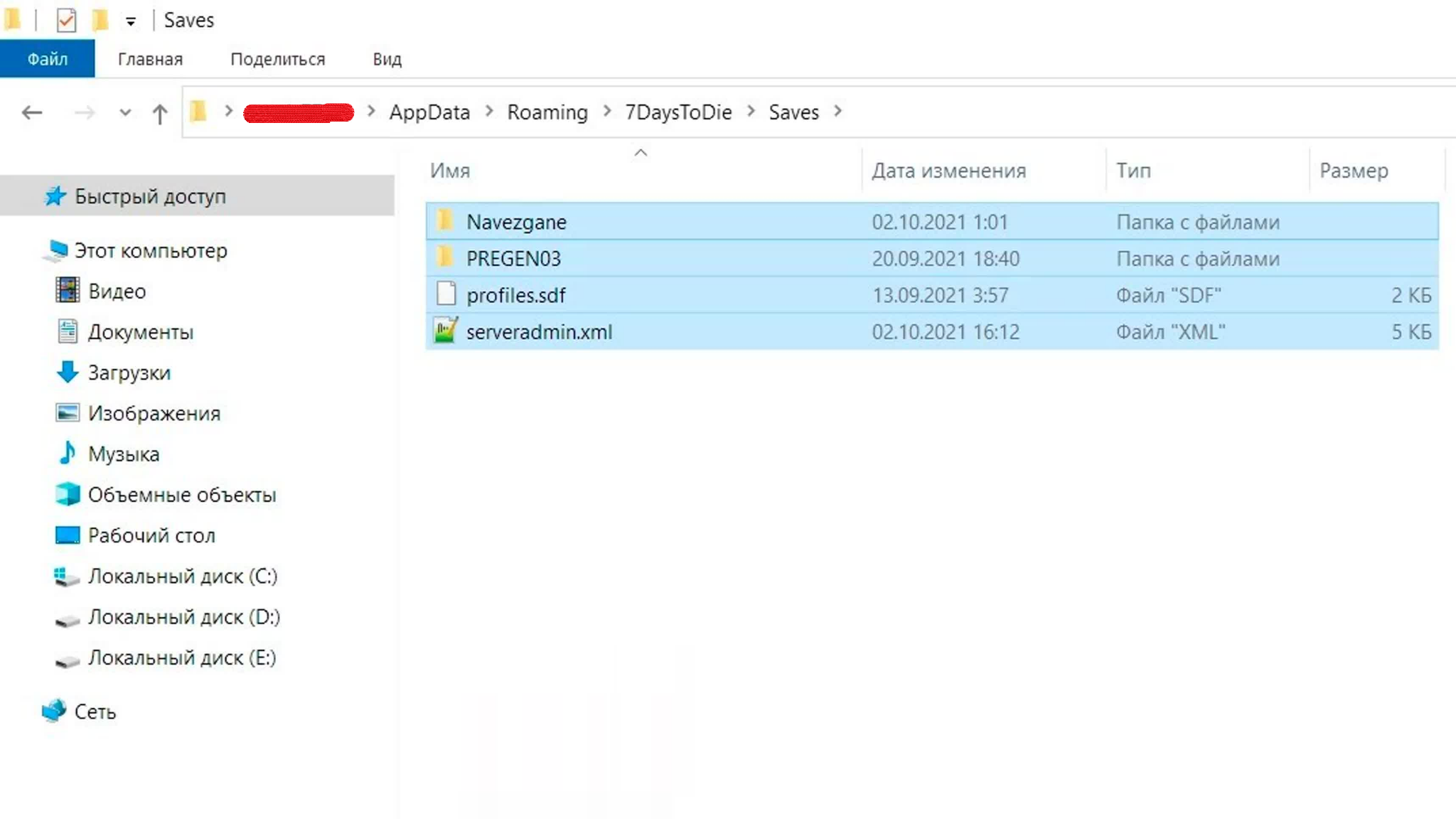Sort files by Размер column
The height and width of the screenshot is (819, 1456).
pyautogui.click(x=1354, y=171)
